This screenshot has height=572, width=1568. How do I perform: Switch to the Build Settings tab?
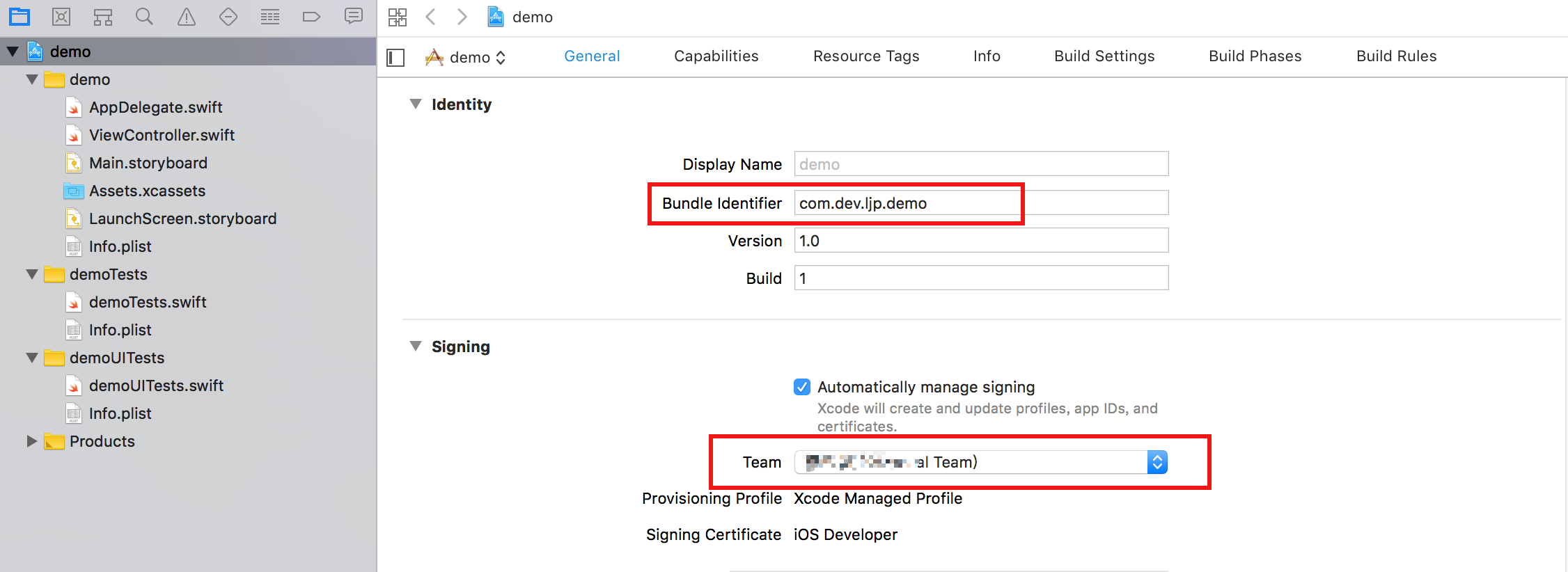coord(1104,56)
